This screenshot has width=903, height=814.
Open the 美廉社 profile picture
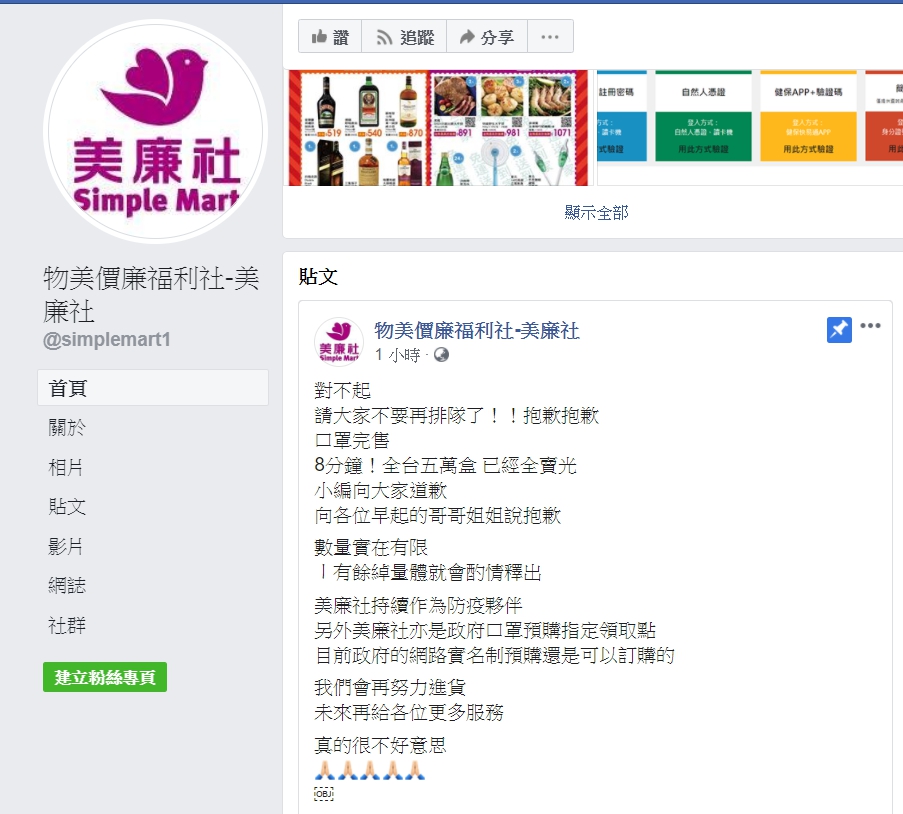155,131
